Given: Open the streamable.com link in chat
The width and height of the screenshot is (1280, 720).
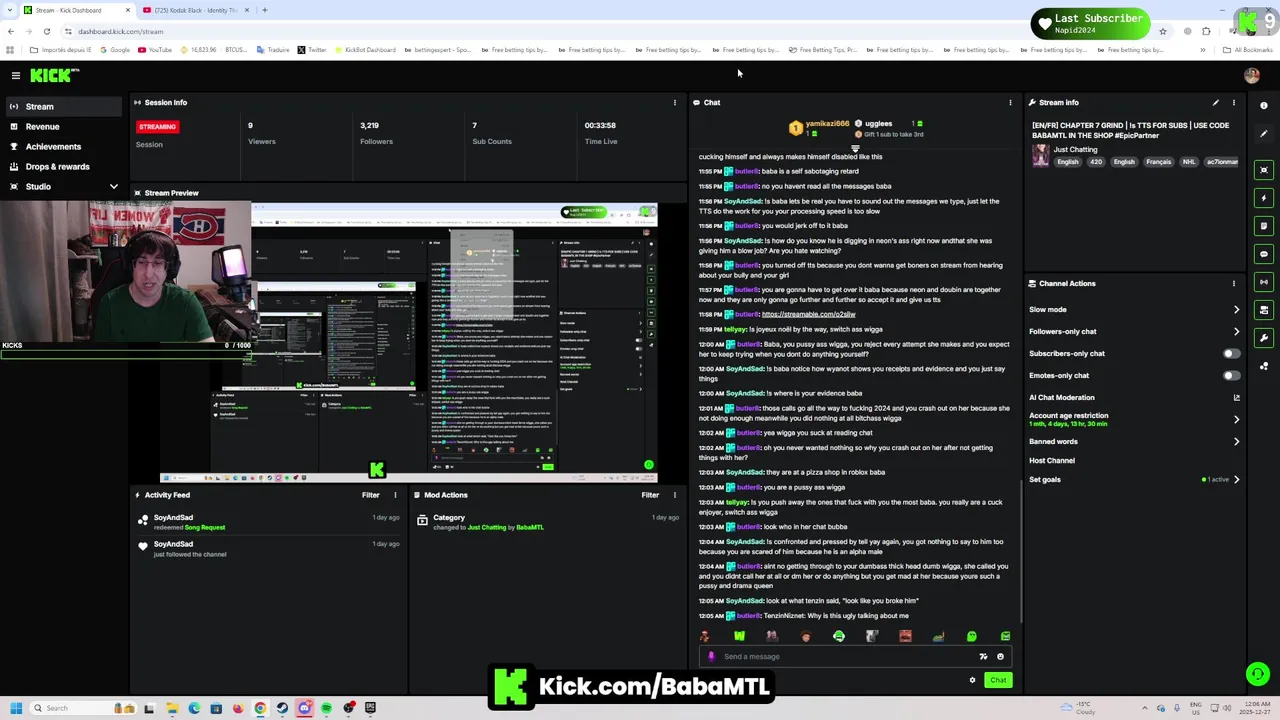Looking at the screenshot, I should pyautogui.click(x=808, y=314).
